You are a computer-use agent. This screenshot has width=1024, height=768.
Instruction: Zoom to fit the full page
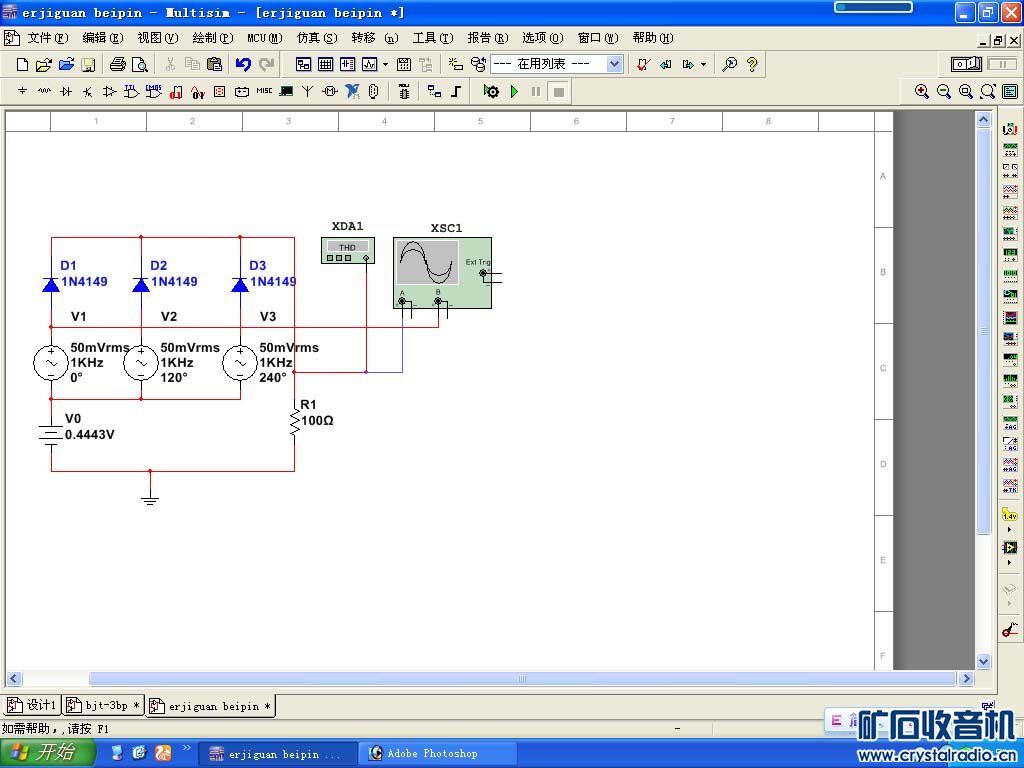pos(988,91)
